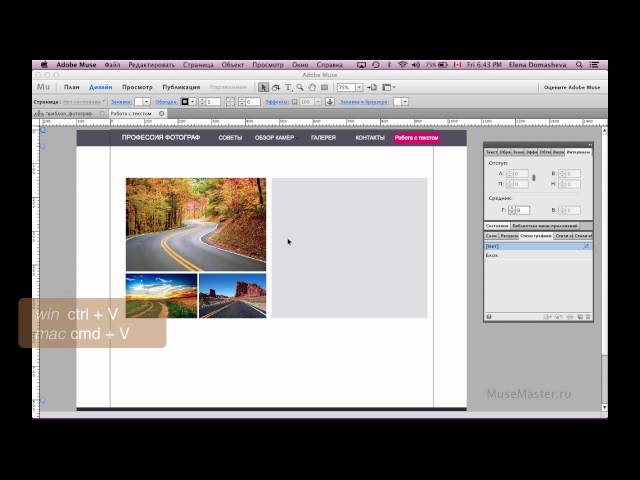Select the Text tool
Screen dimensions: 640x480
pyautogui.click(x=288, y=87)
